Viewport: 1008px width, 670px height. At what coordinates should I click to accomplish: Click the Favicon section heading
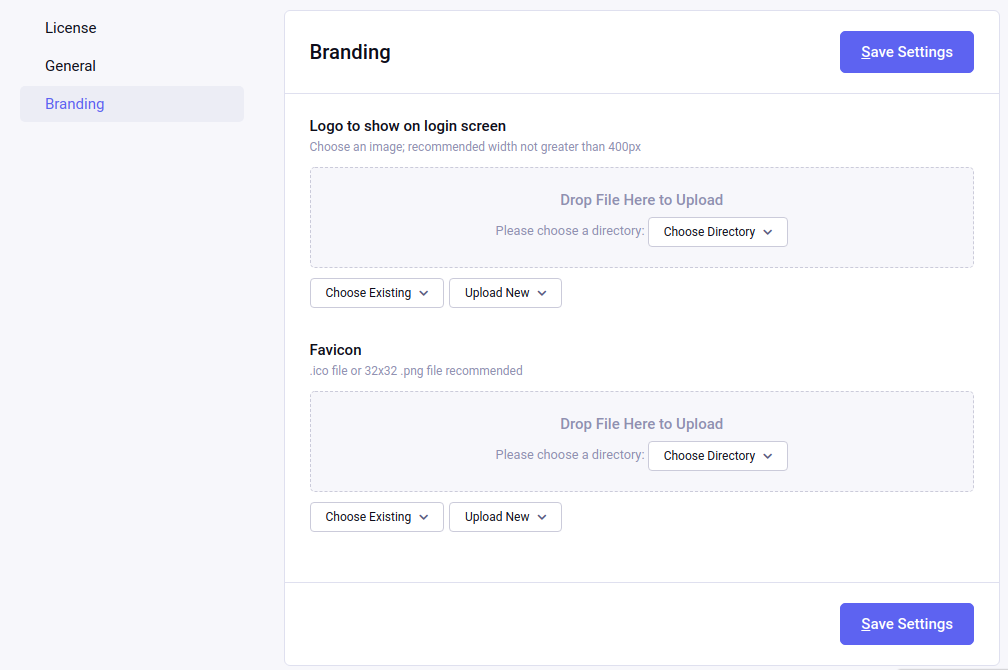336,350
